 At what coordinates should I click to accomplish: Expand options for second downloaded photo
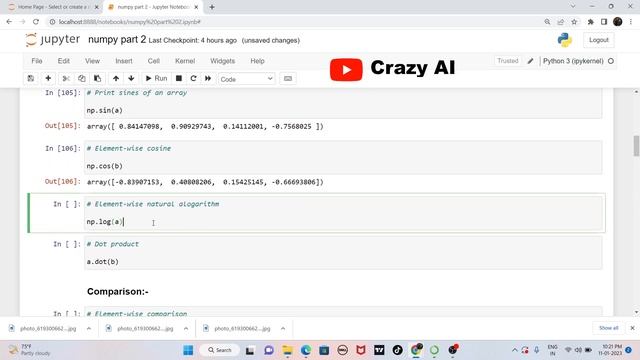point(186,328)
